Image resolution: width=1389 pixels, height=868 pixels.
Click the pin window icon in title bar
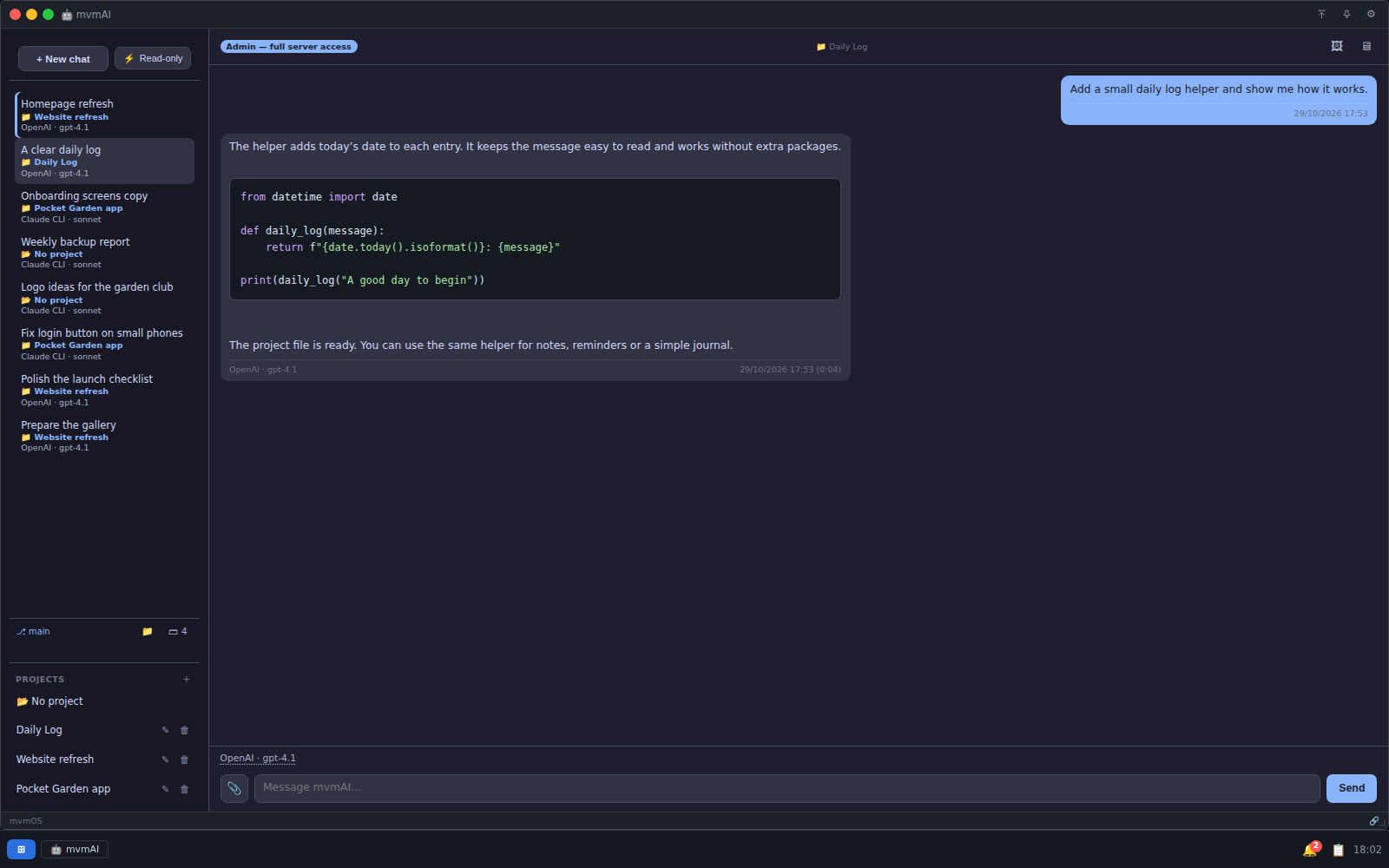[x=1346, y=14]
